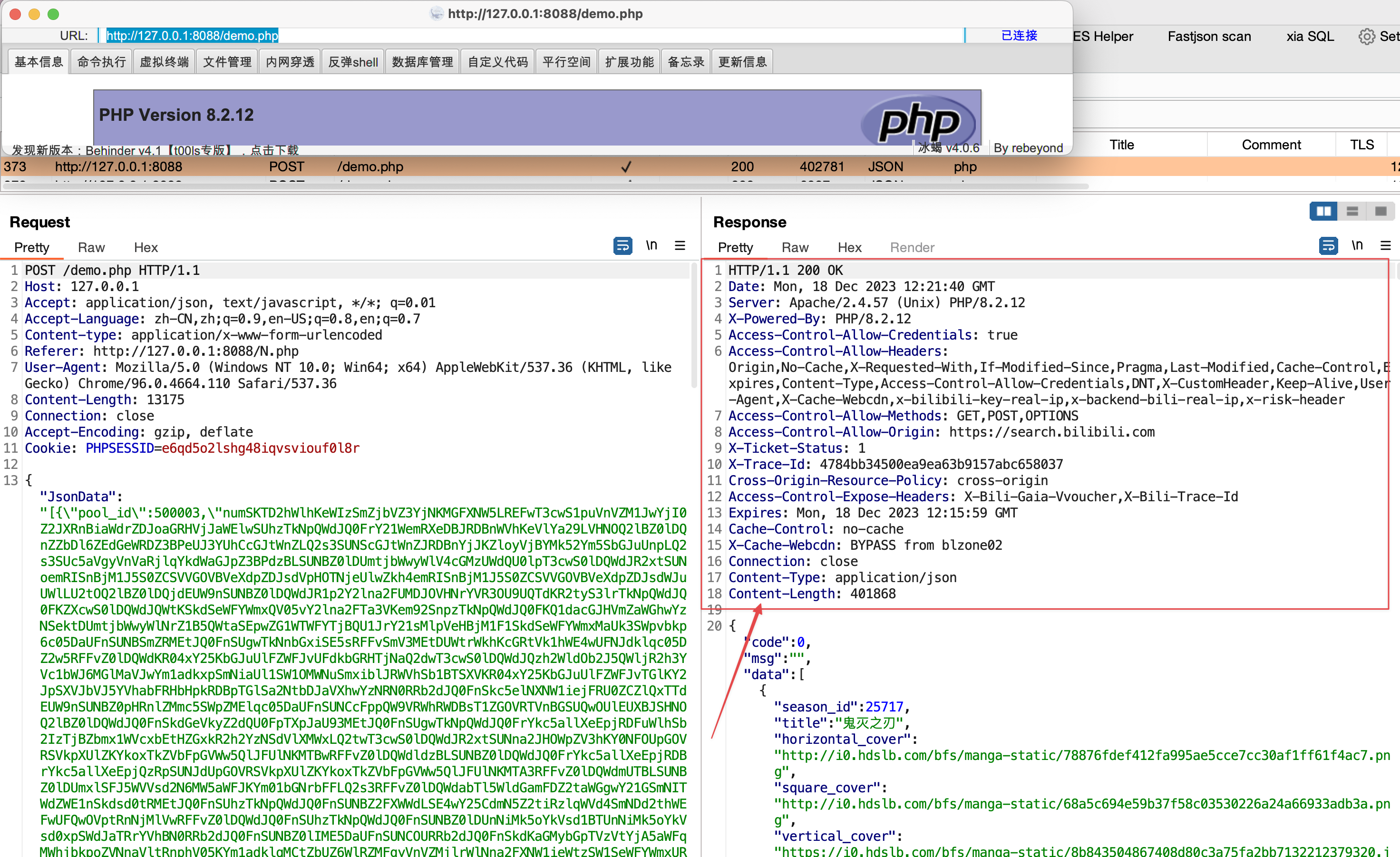Select combined single-pane layout icon
This screenshot has width=1400, height=857.
1381,212
